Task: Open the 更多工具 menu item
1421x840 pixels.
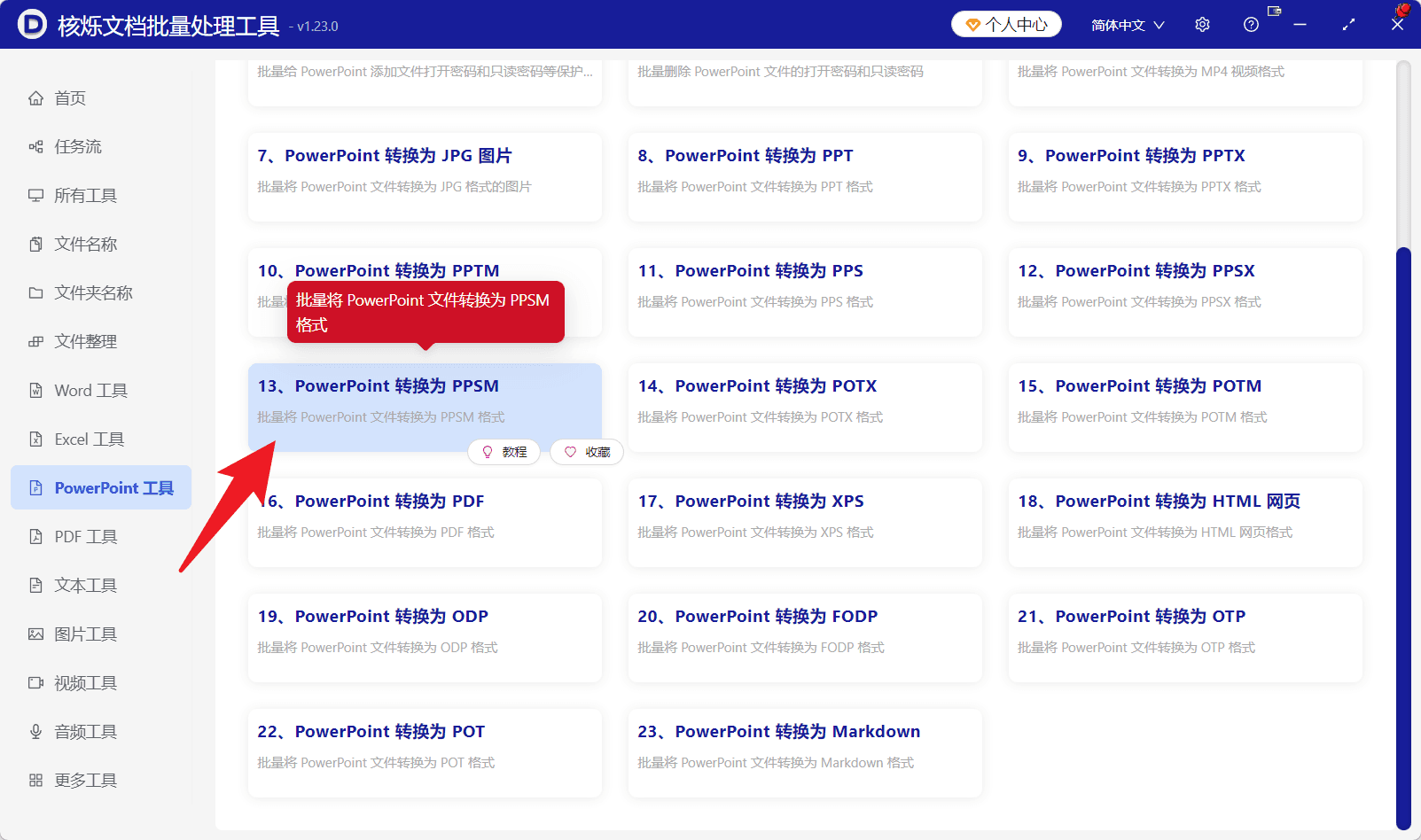Action: coord(101,781)
